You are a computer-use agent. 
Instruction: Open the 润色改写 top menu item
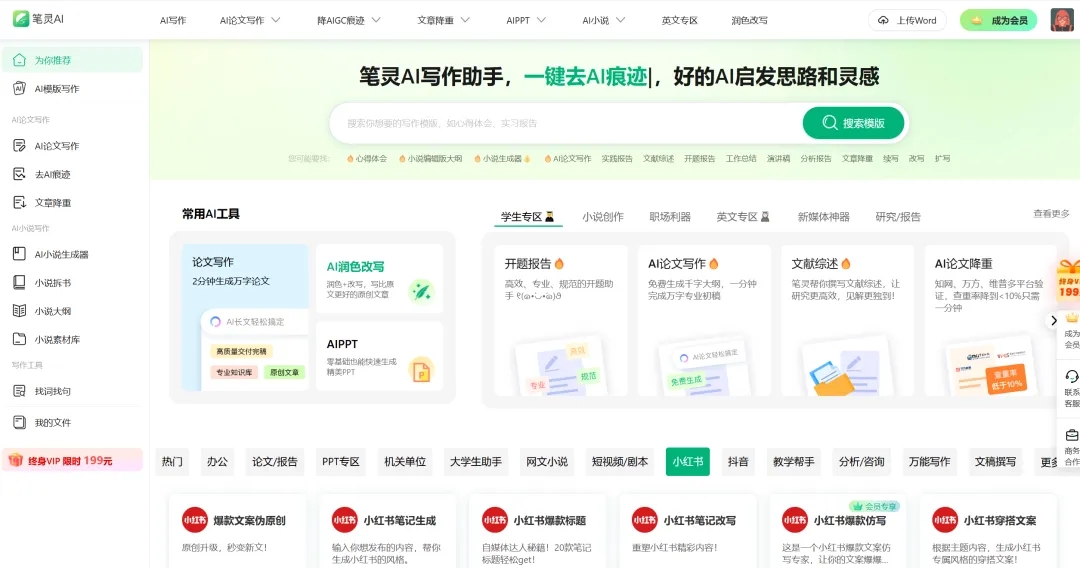click(749, 20)
